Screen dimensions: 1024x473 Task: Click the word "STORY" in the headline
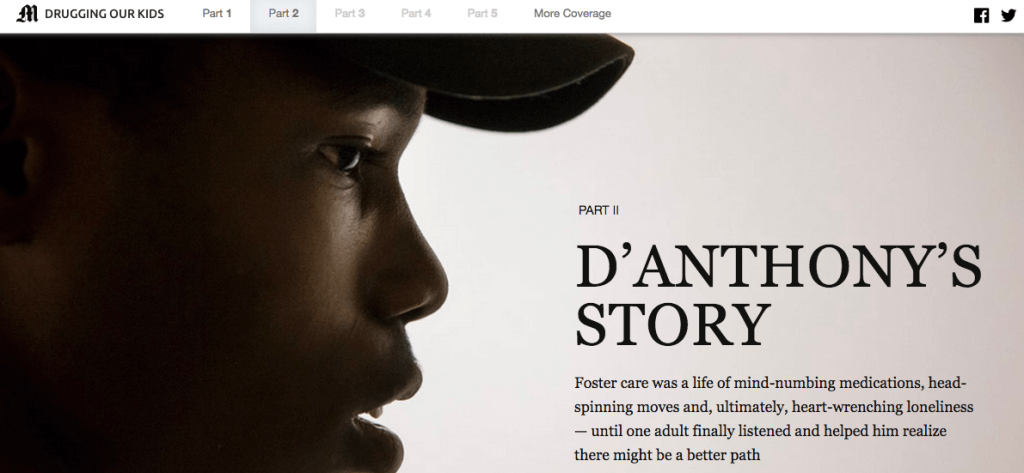(x=673, y=324)
